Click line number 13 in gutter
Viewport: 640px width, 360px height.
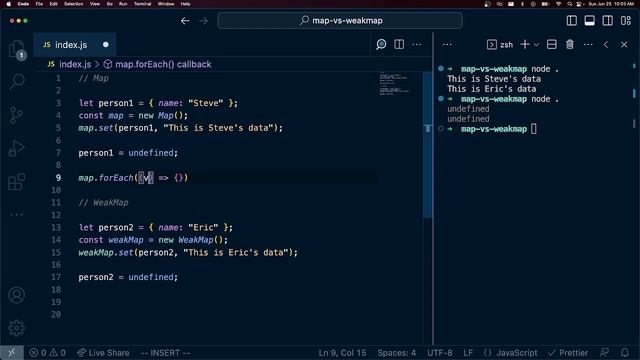point(56,227)
